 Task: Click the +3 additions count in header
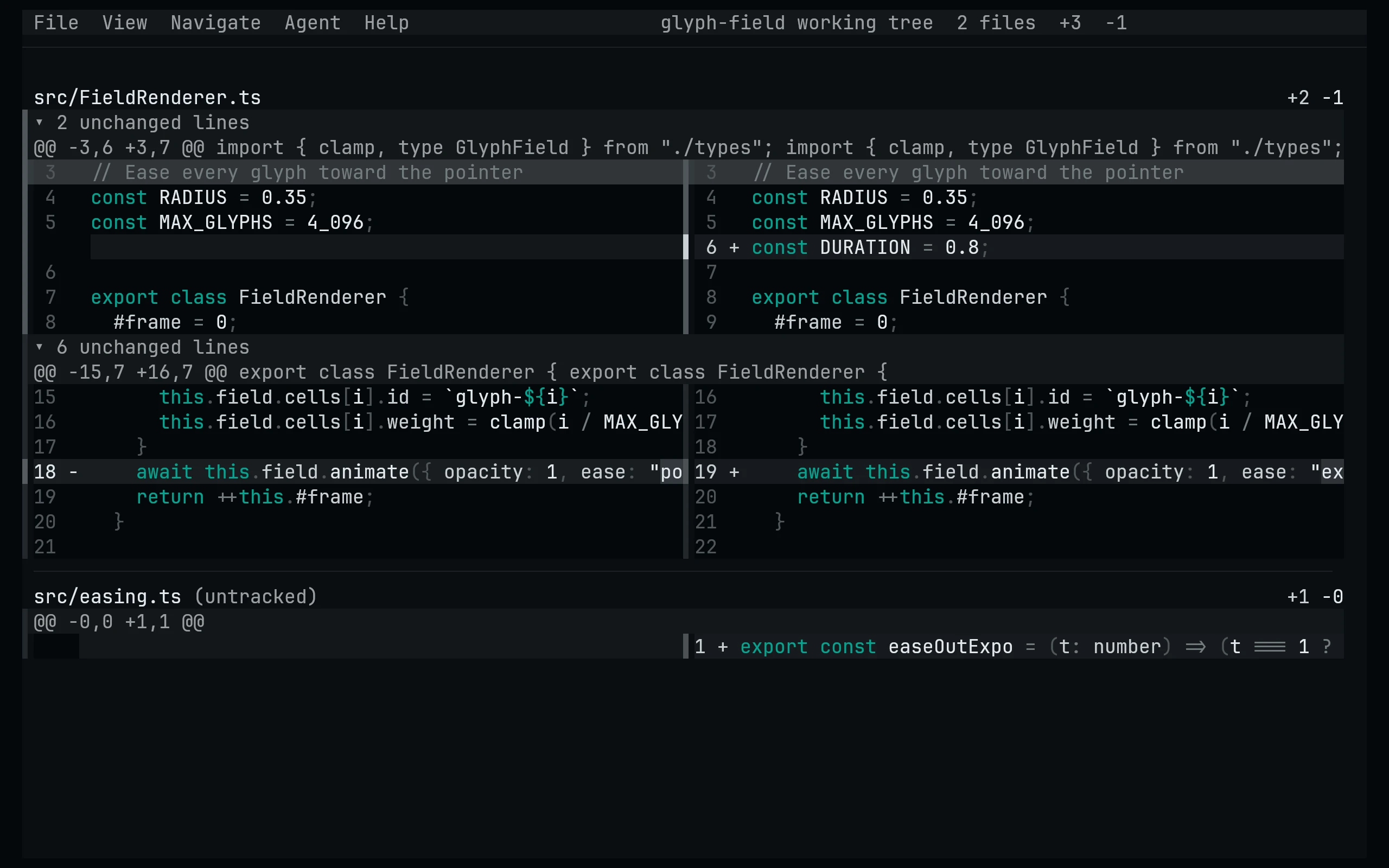coord(1070,23)
